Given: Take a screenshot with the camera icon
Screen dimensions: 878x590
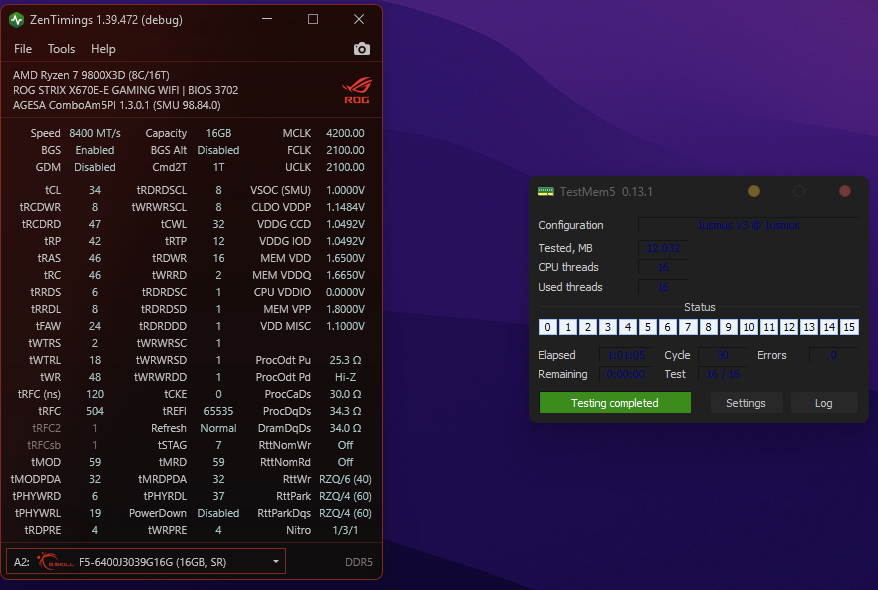Looking at the screenshot, I should click(x=362, y=49).
